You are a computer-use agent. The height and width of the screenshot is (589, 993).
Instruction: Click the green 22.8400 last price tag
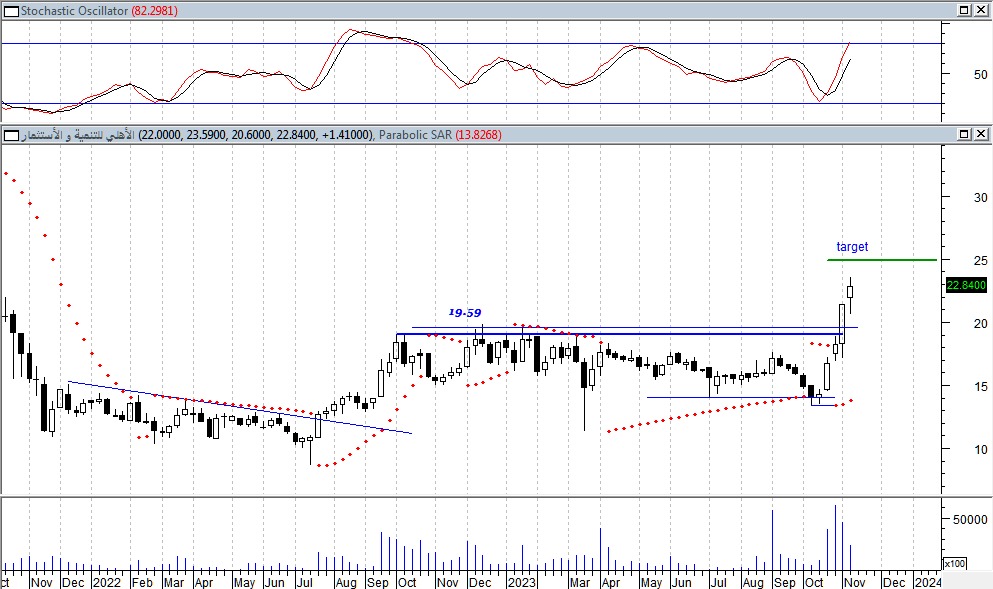[967, 285]
